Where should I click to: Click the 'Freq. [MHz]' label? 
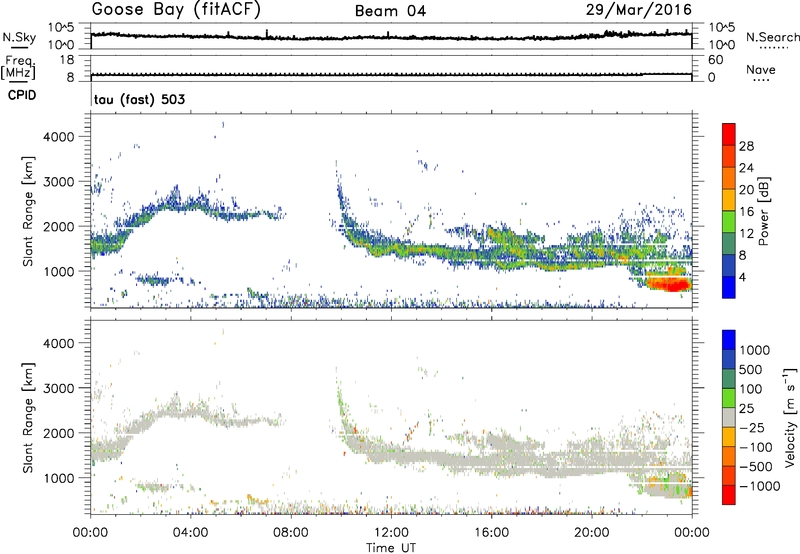[x=18, y=67]
